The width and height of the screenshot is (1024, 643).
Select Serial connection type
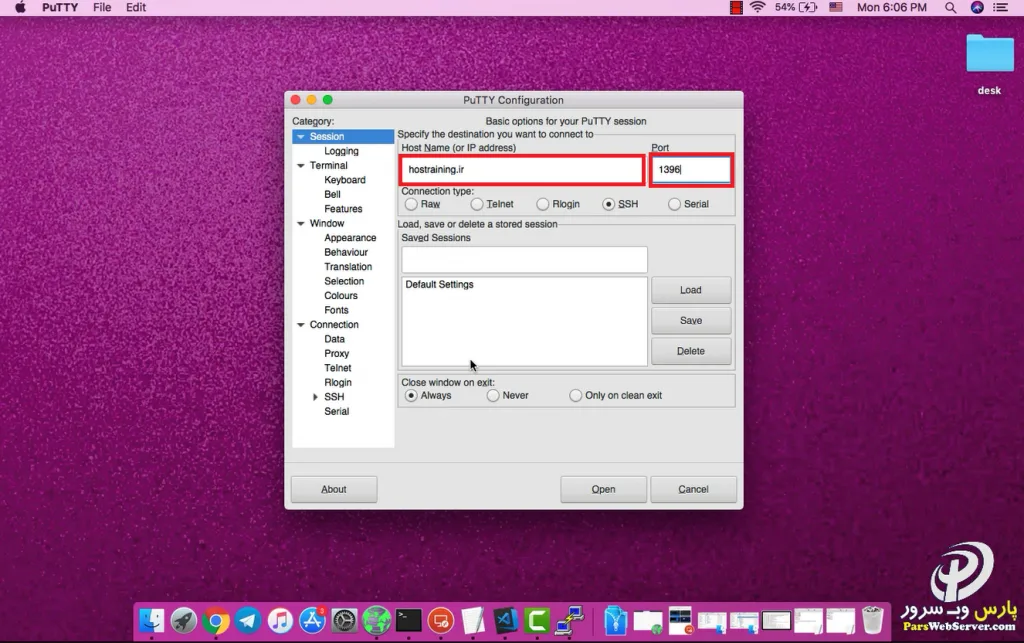pyautogui.click(x=674, y=204)
